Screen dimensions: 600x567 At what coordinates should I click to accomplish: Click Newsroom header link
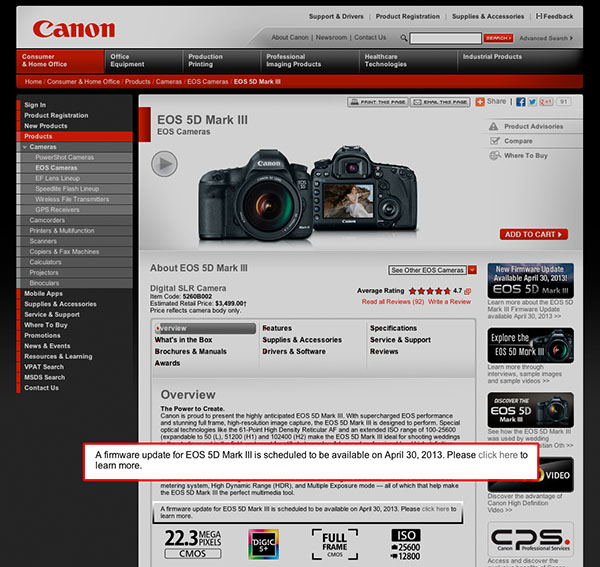[331, 37]
